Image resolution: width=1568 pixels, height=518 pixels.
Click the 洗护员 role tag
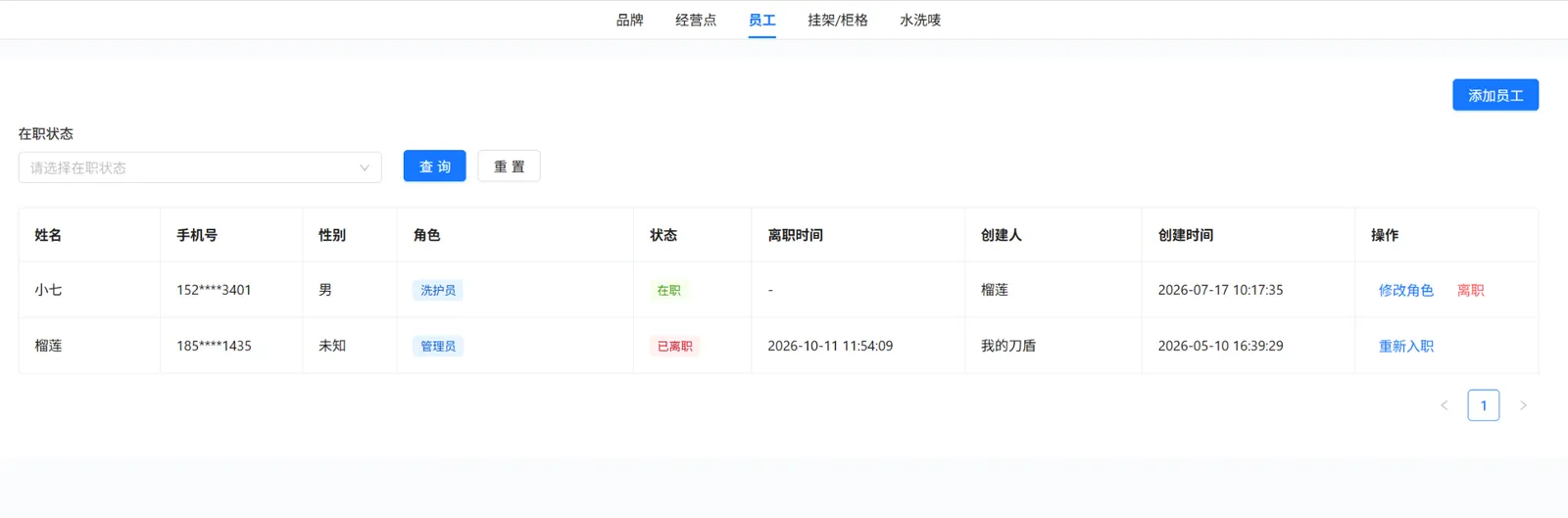pos(437,290)
